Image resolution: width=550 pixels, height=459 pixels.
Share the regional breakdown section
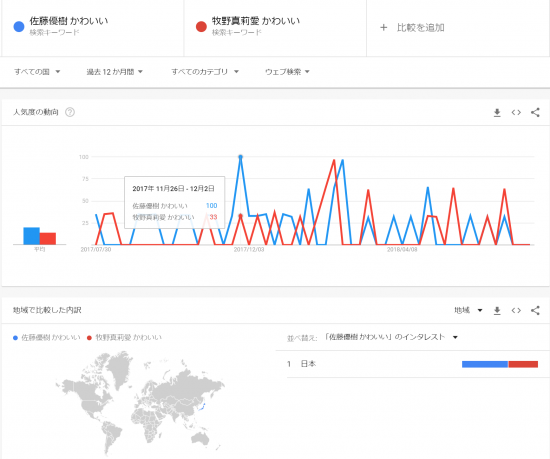coord(535,311)
